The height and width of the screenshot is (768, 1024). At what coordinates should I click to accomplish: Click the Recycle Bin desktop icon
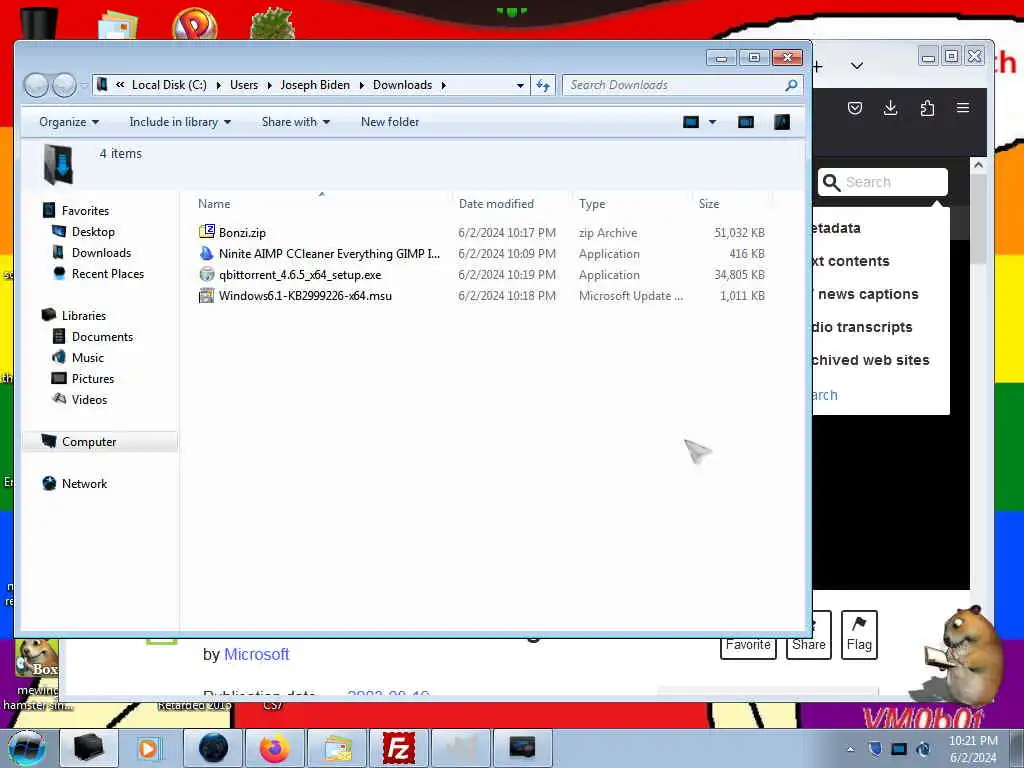(x=39, y=23)
